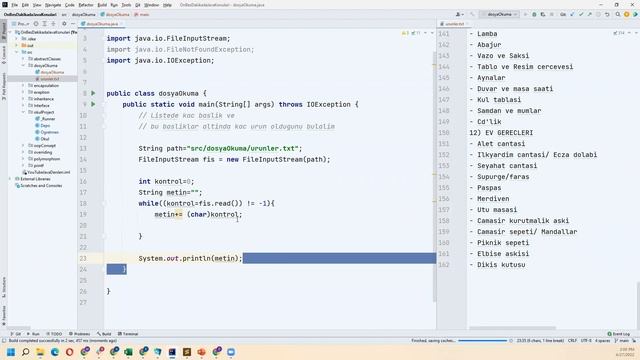Expand the encapsulation package
Screen dimensions: 640x360
point(23,86)
